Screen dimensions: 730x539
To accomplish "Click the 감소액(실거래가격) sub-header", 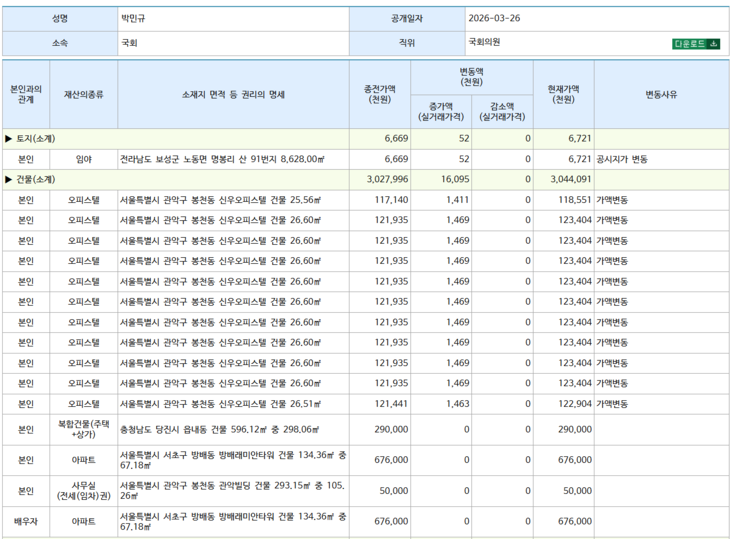I will click(x=502, y=112).
